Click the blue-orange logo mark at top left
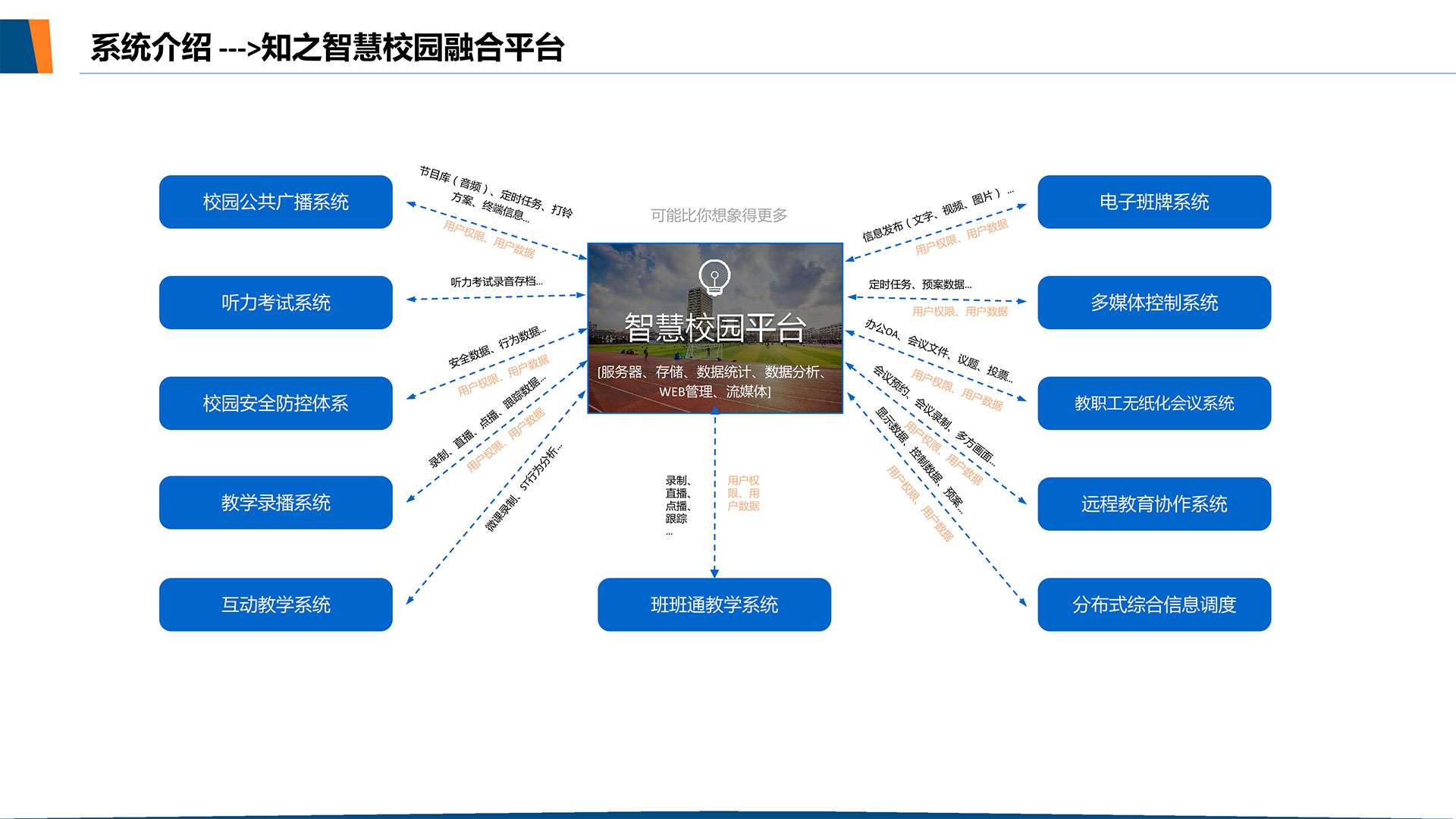The image size is (1456, 819). 27,46
